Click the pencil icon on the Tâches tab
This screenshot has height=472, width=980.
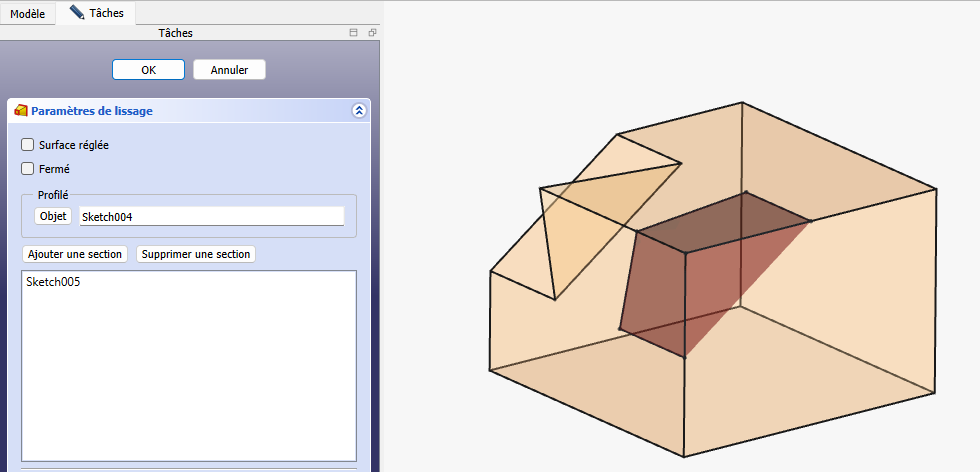[77, 13]
